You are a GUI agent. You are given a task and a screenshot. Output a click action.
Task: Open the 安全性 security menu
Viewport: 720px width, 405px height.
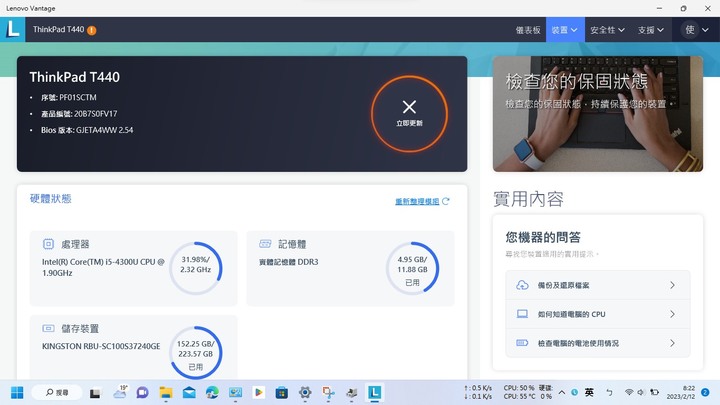click(607, 30)
